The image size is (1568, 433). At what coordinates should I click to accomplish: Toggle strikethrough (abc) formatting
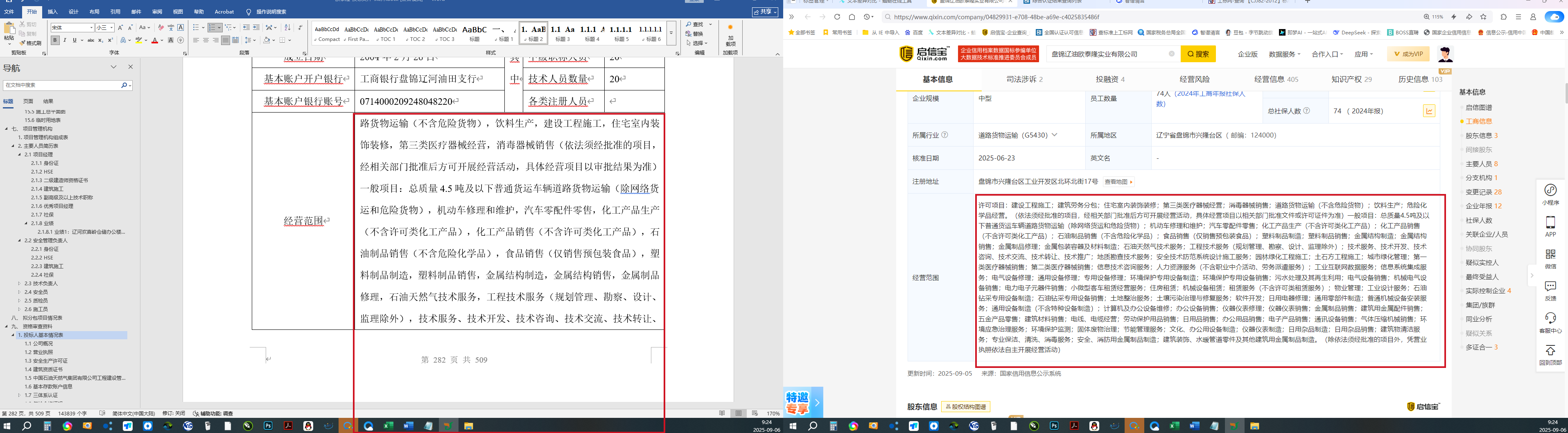point(91,40)
